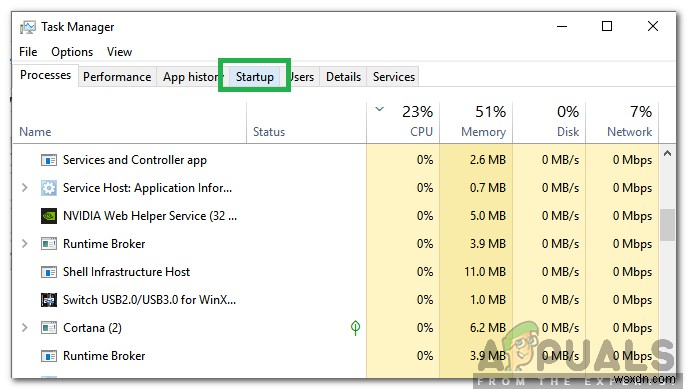687x389 pixels.
Task: Open the Services tab
Action: point(393,77)
